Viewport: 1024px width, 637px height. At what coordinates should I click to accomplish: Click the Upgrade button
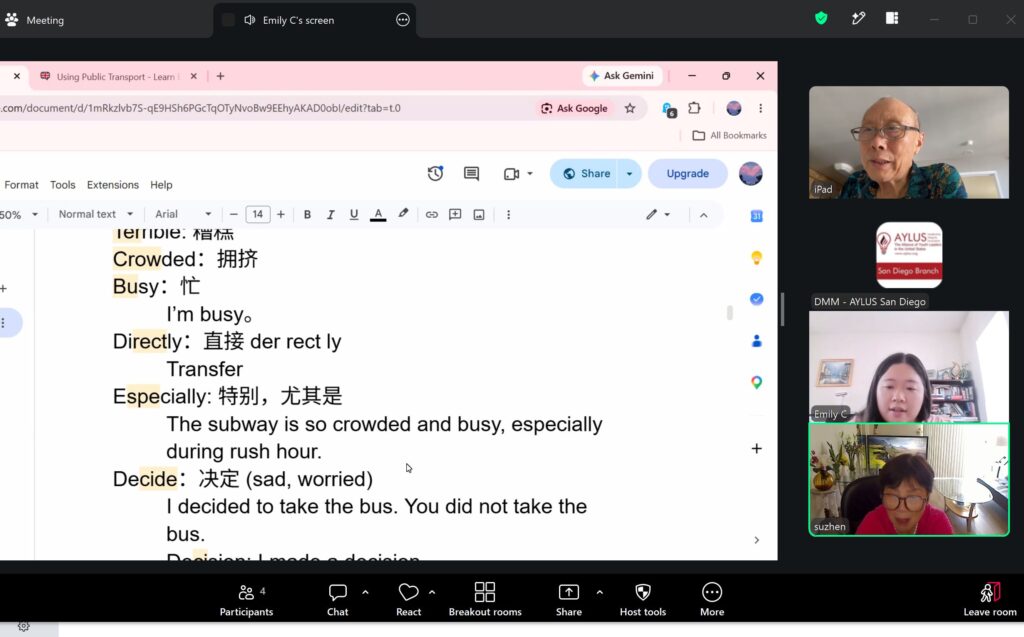[x=687, y=174]
